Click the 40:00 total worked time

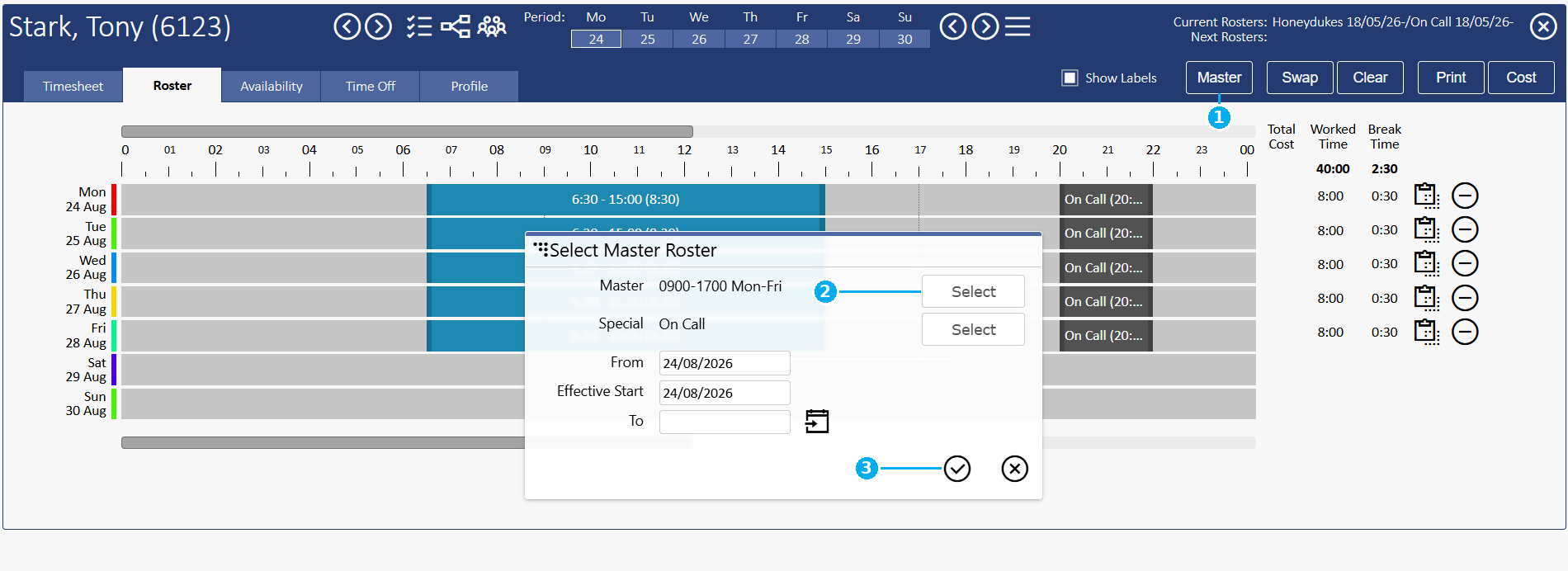pyautogui.click(x=1333, y=169)
